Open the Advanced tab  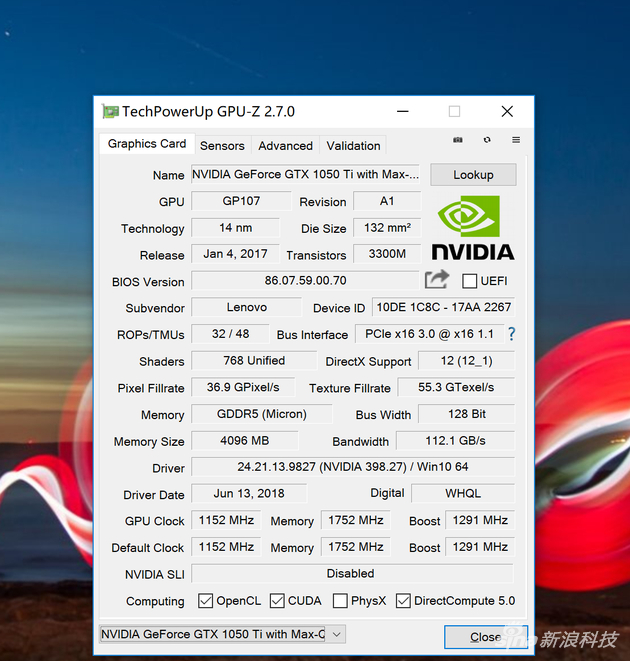pyautogui.click(x=285, y=145)
